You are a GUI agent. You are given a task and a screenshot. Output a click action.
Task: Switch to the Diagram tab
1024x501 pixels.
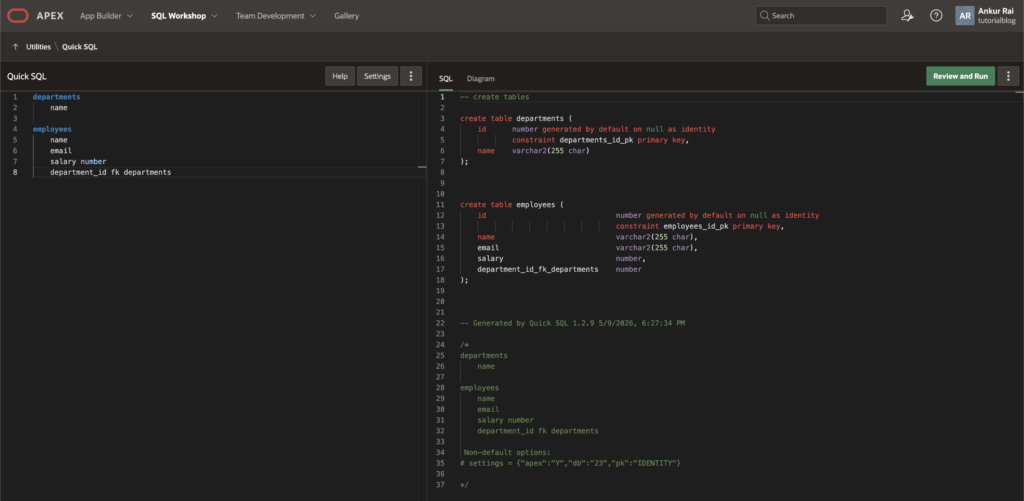(481, 78)
